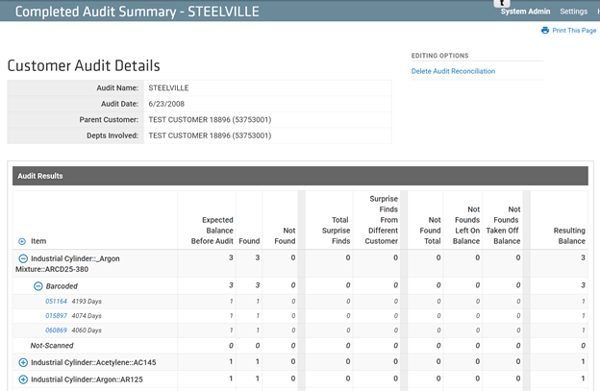The width and height of the screenshot is (600, 391).
Task: Click Resulting Balance value in Acetylene AC145 row
Action: tap(583, 362)
